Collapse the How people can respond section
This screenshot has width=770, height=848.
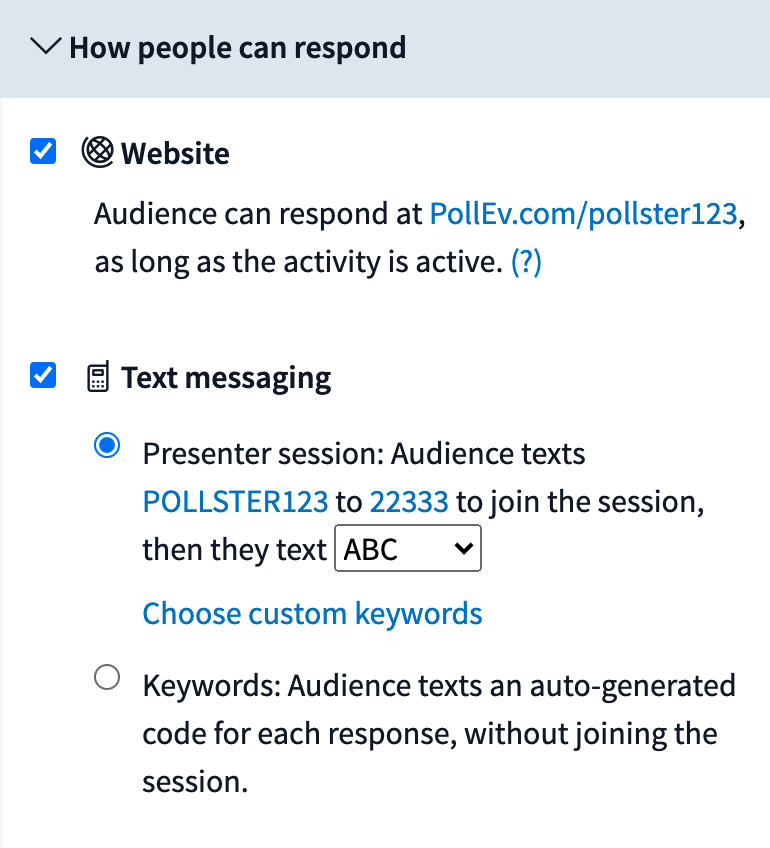[45, 47]
